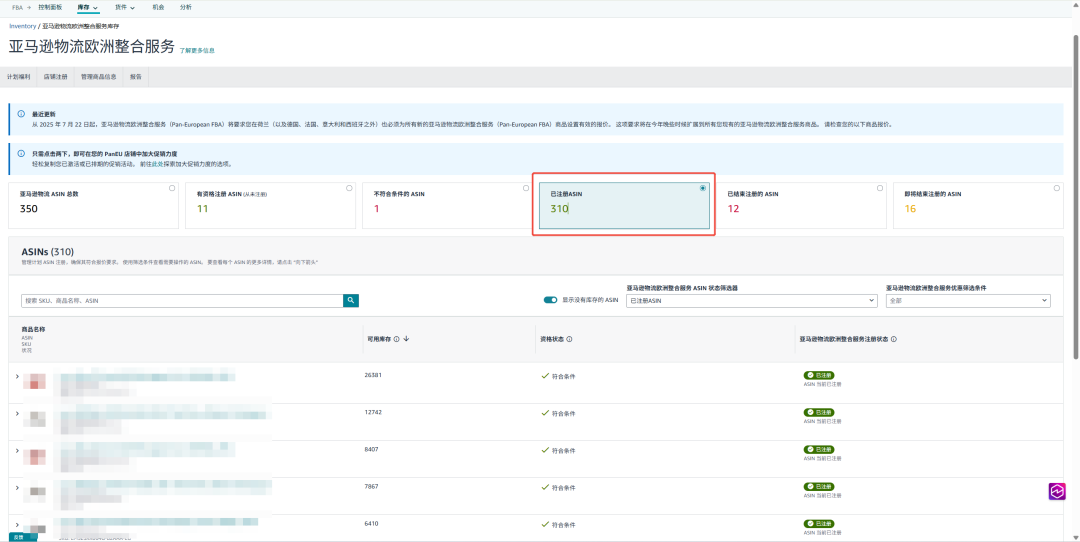Click the product thumbnail in the 8407 row
This screenshot has width=1080, height=542.
tap(34, 455)
